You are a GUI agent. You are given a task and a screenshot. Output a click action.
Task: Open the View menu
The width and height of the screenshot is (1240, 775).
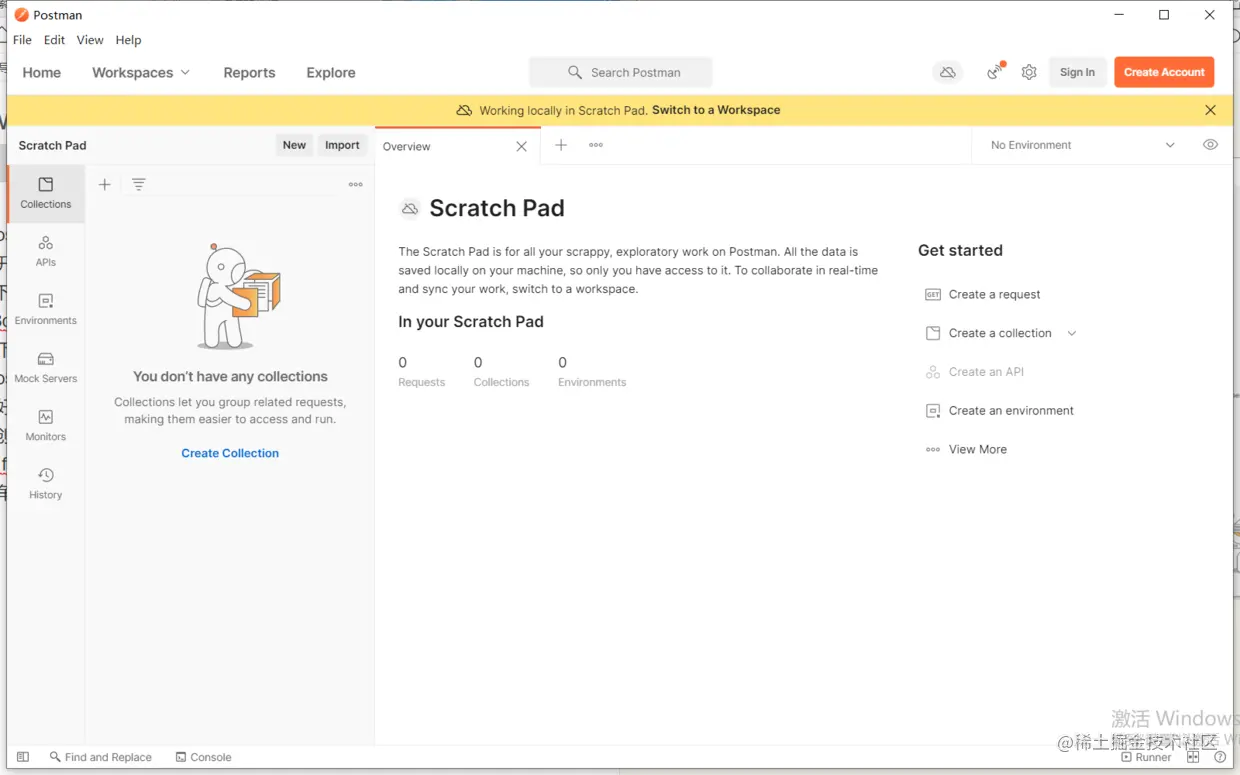[90, 40]
